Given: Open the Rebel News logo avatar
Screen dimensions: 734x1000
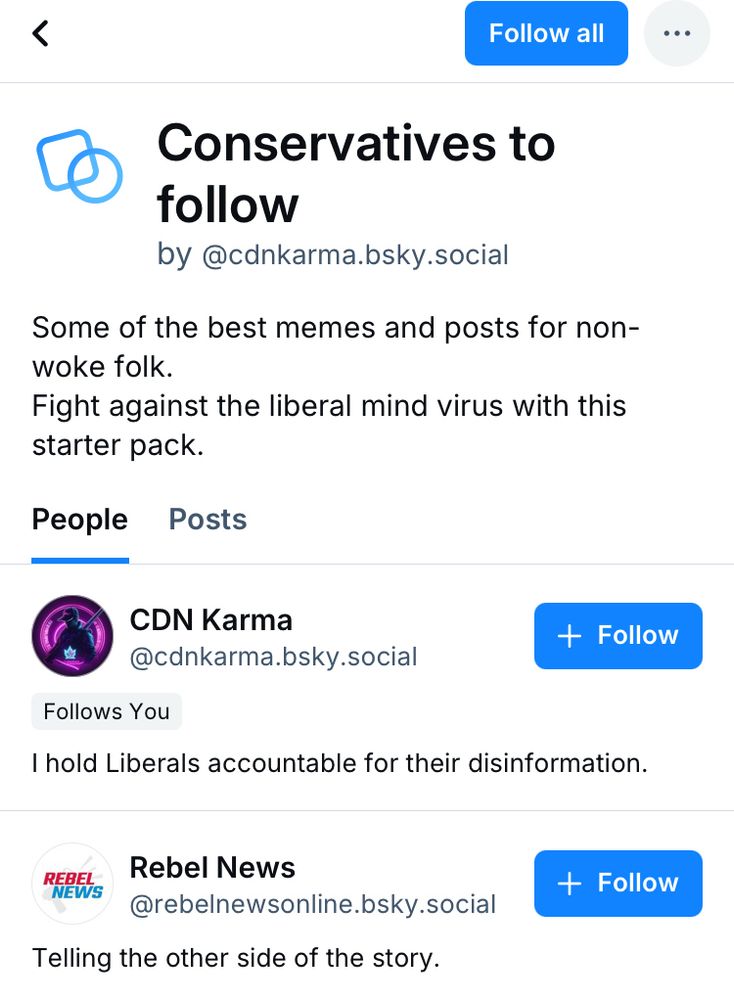Looking at the screenshot, I should (72, 884).
